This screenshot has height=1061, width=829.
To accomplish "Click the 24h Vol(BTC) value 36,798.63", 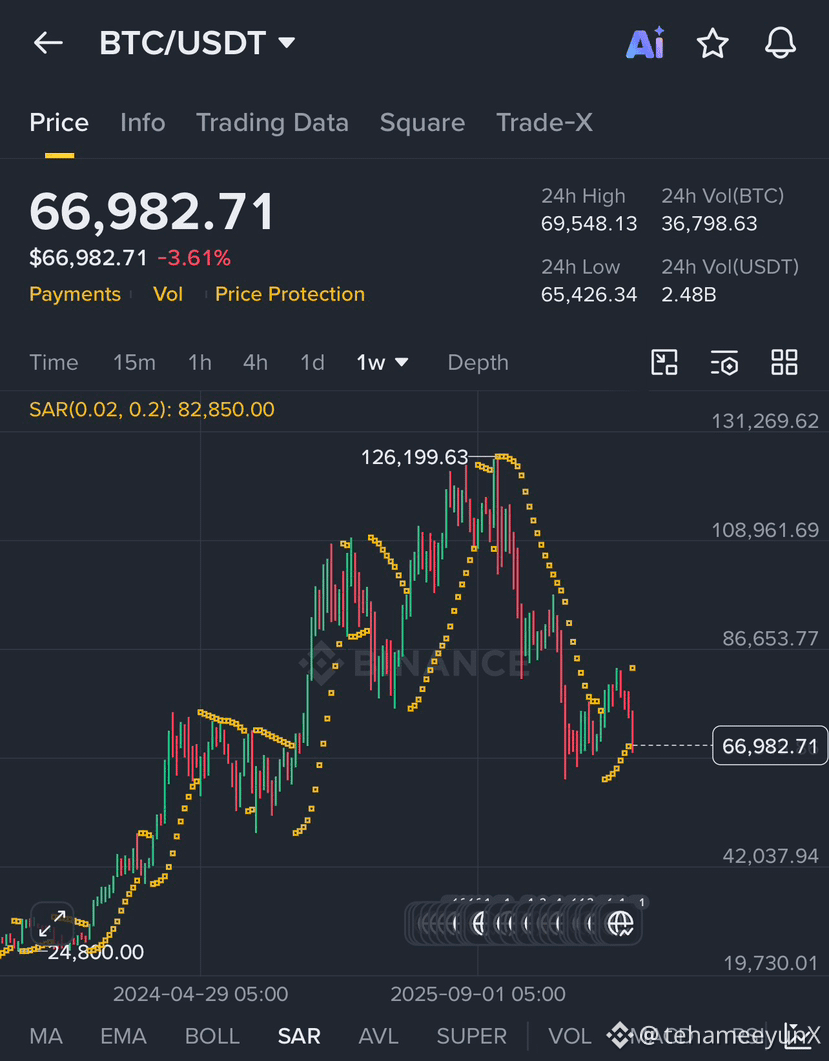I will click(x=709, y=224).
